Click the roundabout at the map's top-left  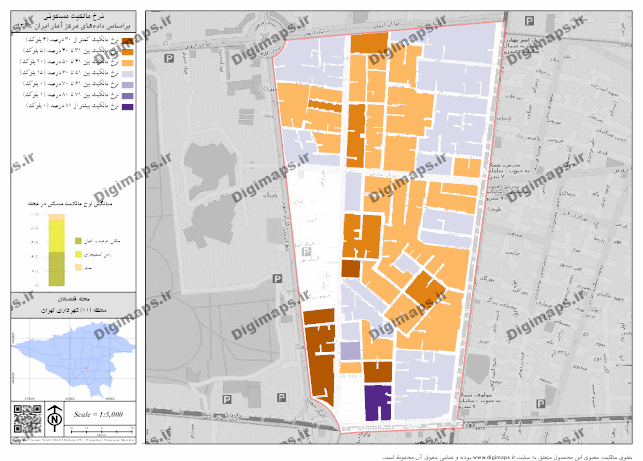(x=268, y=28)
